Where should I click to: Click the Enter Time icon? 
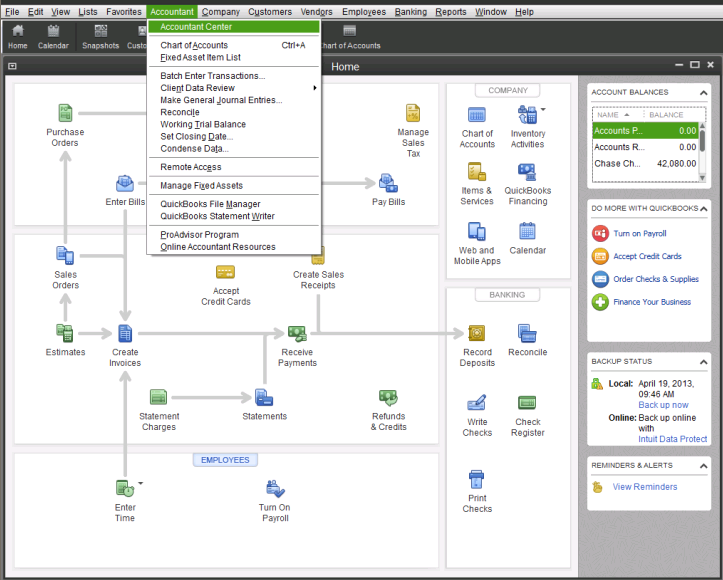(125, 488)
